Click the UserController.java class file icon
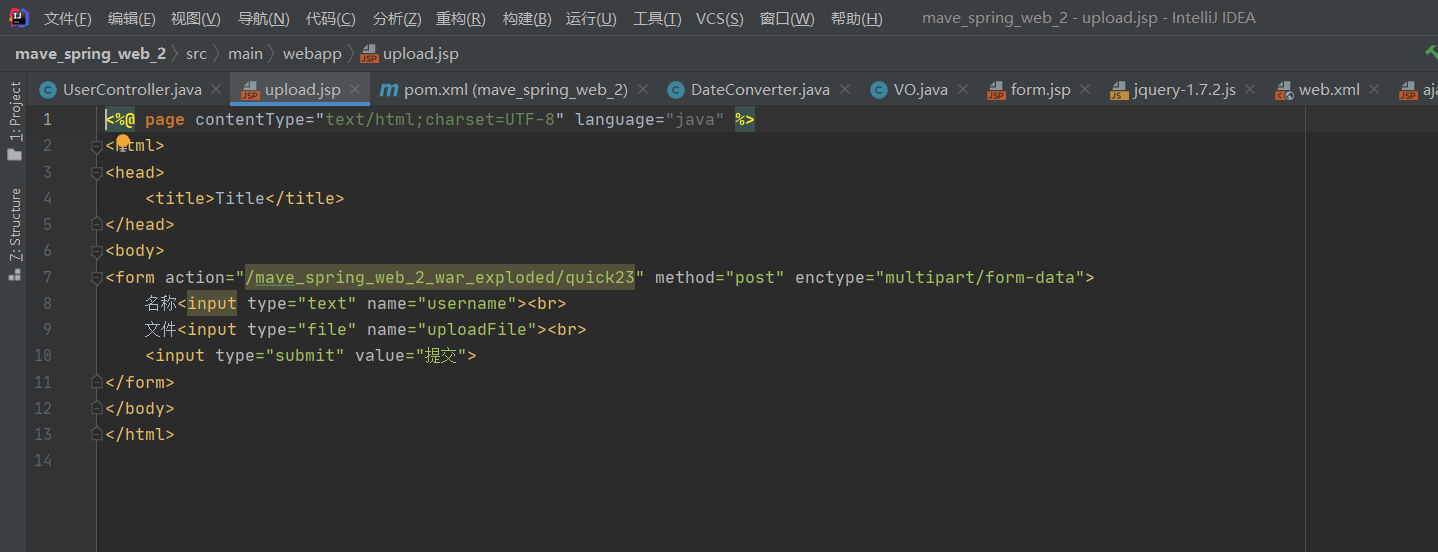Viewport: 1438px width, 552px height. pyautogui.click(x=47, y=90)
